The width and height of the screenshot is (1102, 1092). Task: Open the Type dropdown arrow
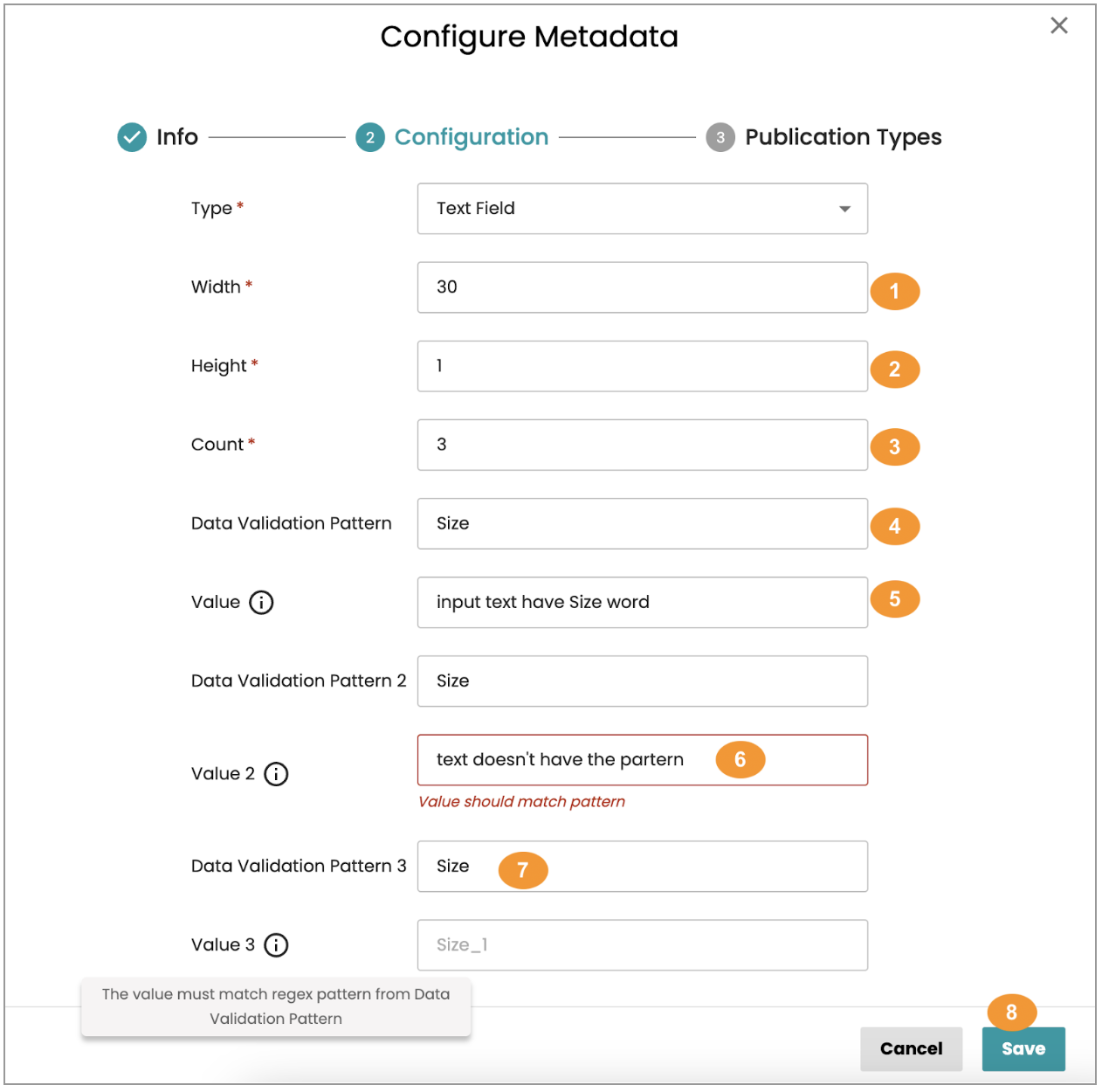(844, 209)
